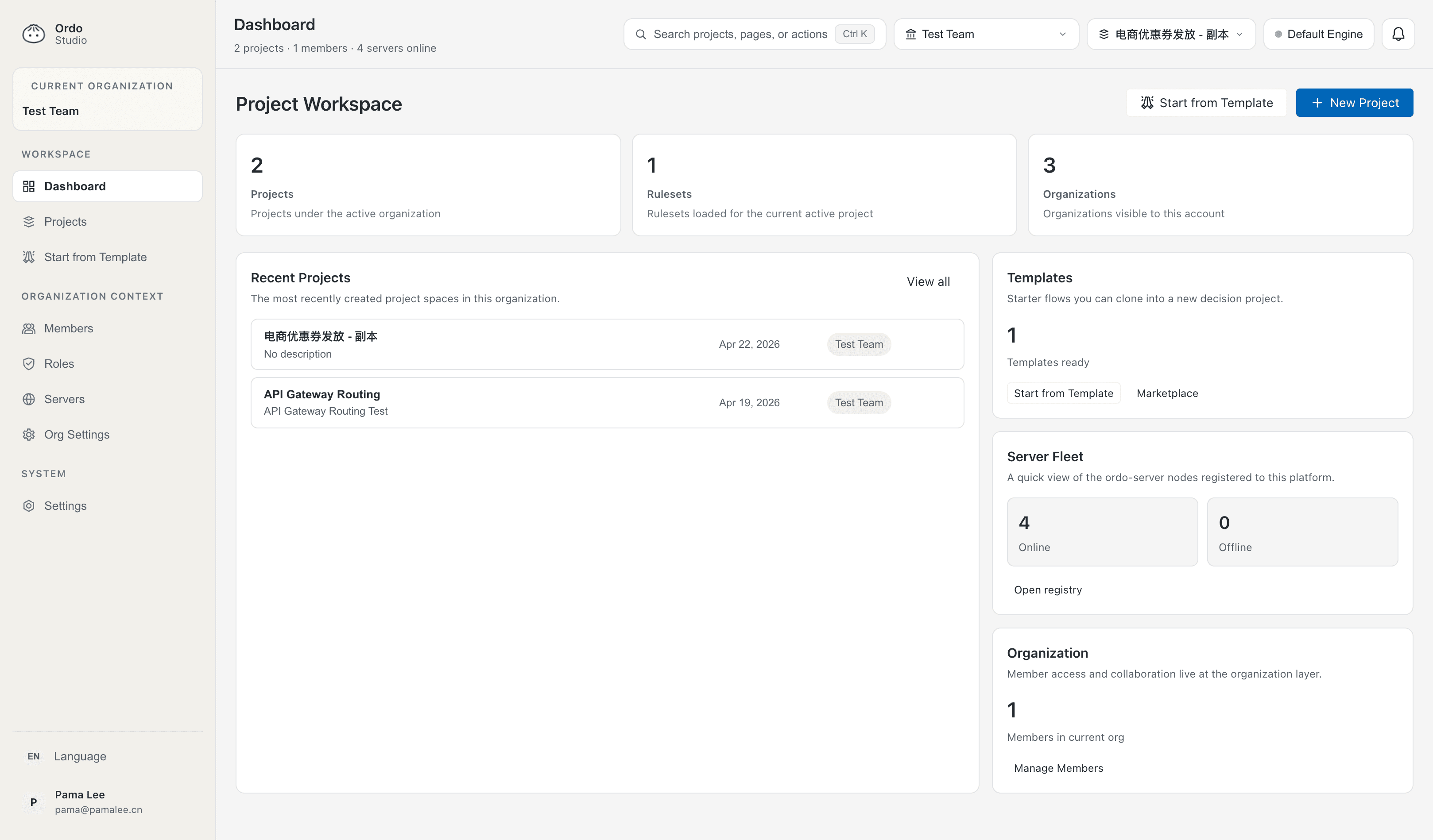Click the blue New Project button
1433x840 pixels.
(1354, 103)
